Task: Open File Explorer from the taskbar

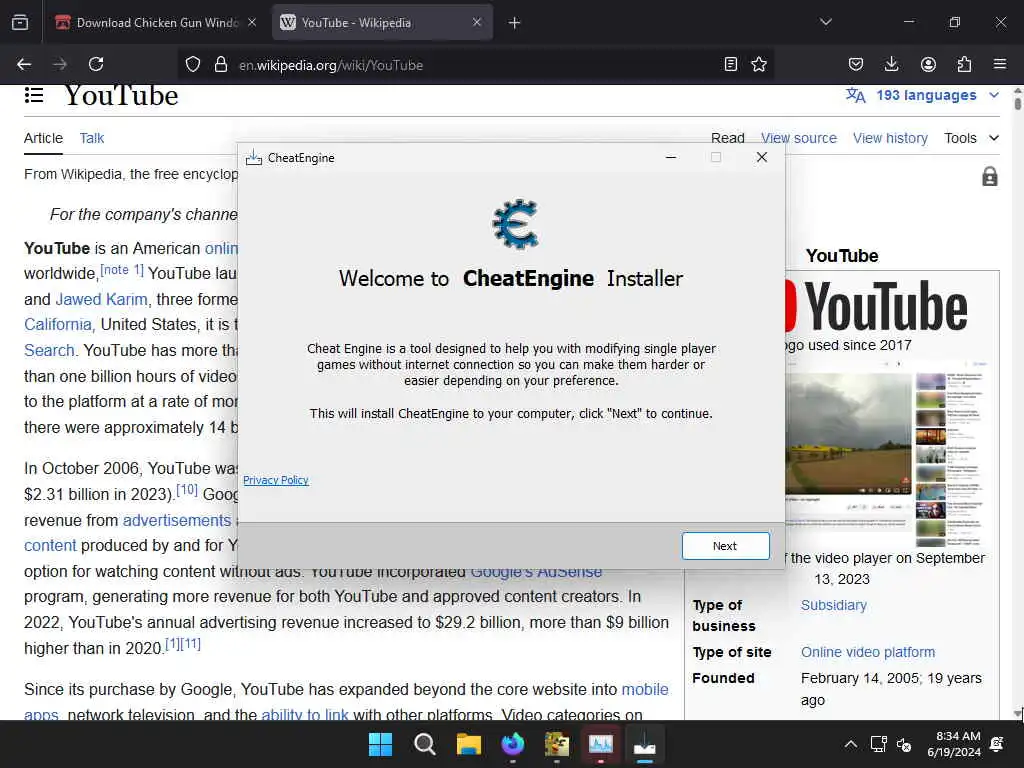Action: click(468, 744)
